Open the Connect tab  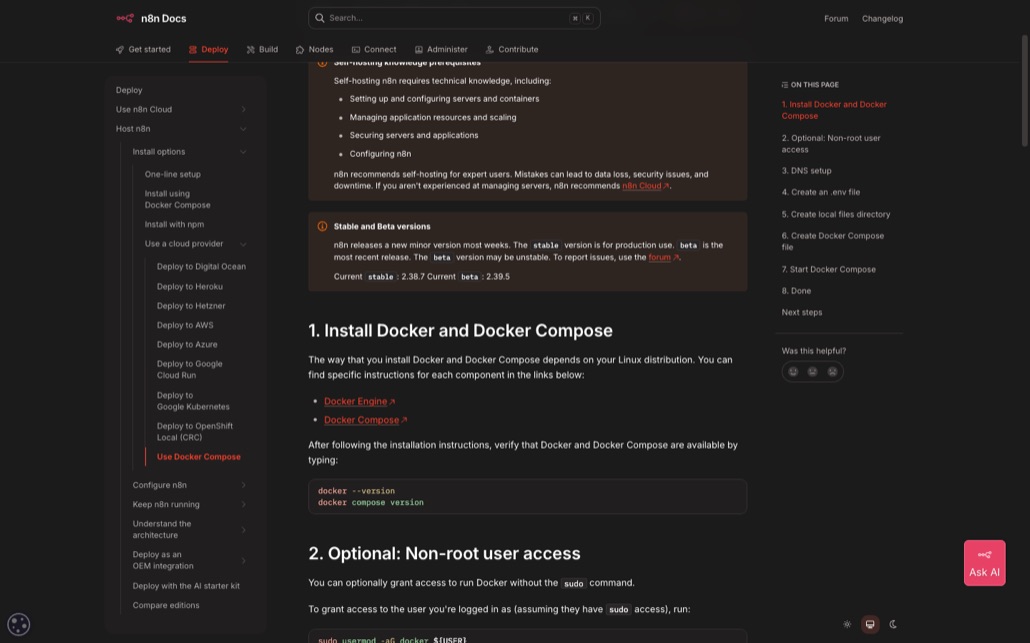pyautogui.click(x=374, y=50)
